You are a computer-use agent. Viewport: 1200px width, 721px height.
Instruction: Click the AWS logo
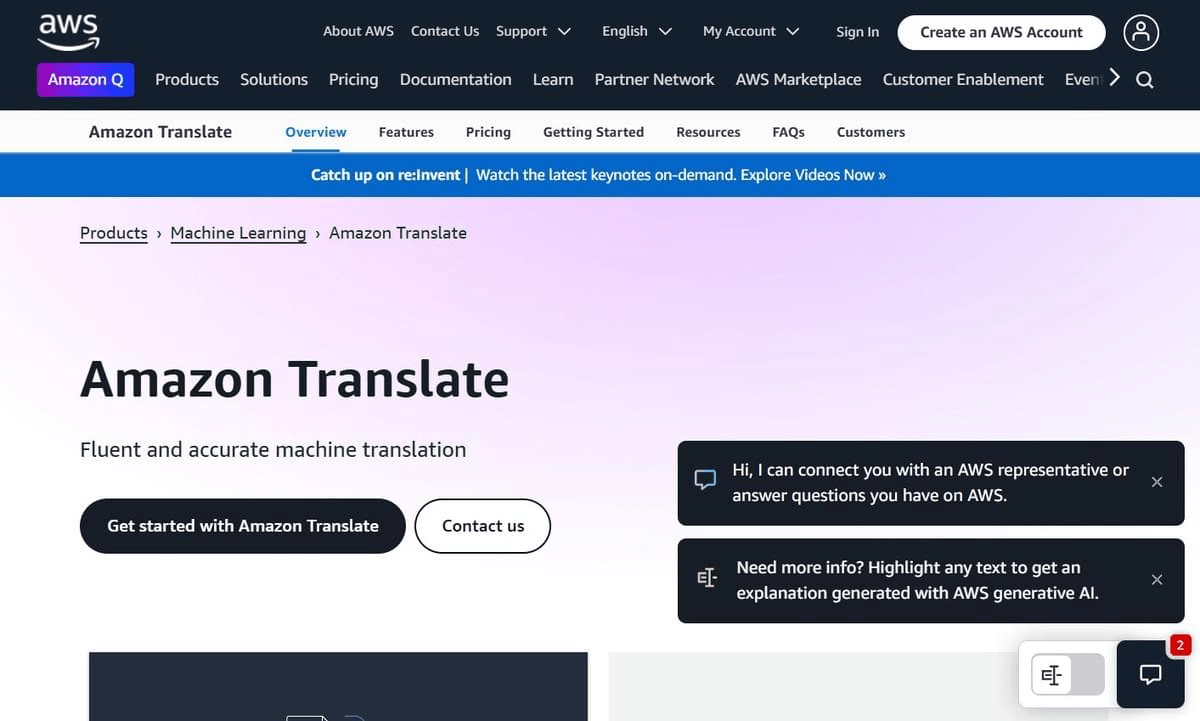68,31
